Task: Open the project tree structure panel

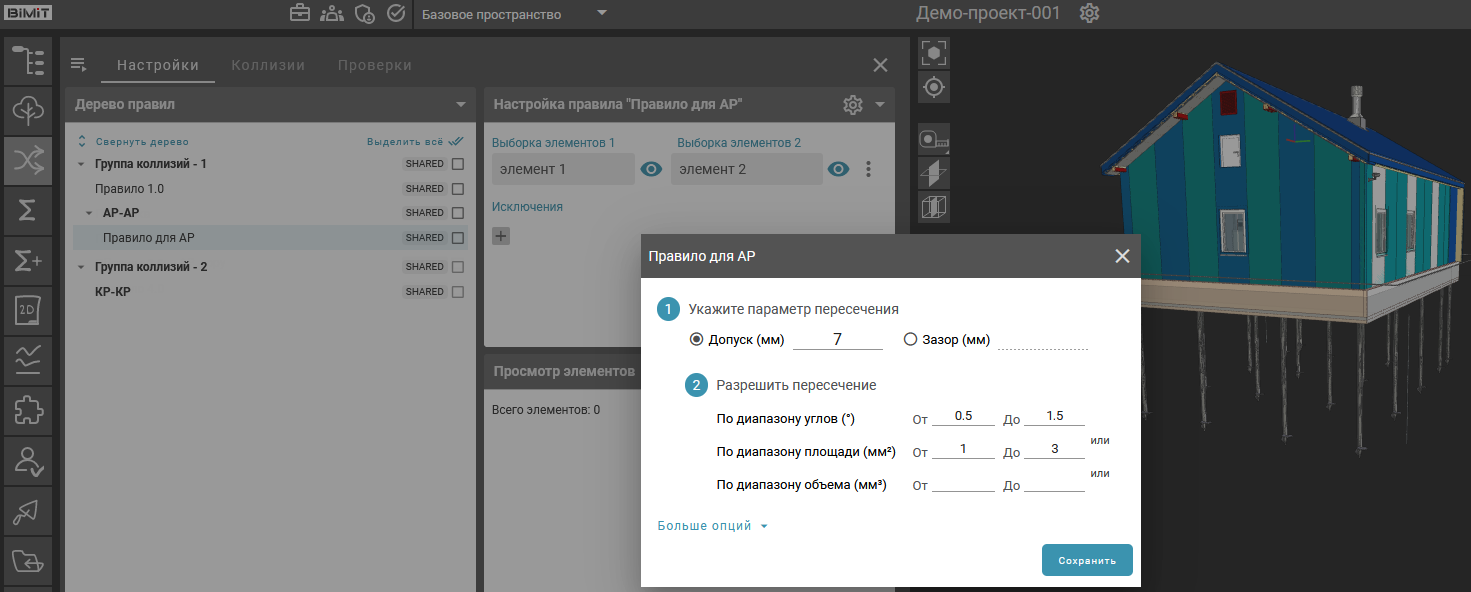Action: (28, 60)
